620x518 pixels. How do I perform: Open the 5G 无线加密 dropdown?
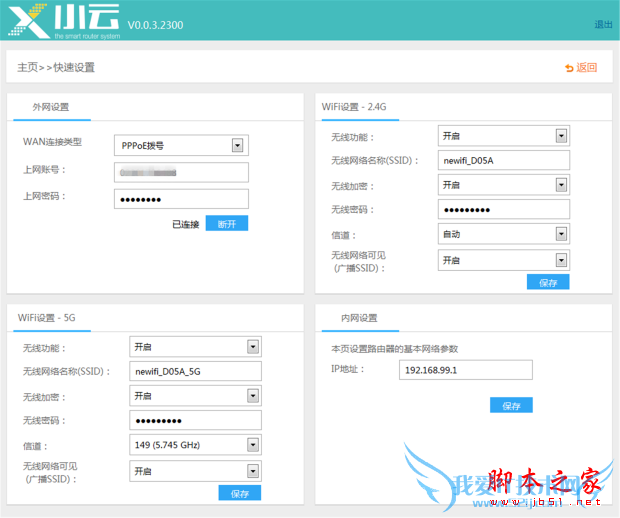(195, 396)
